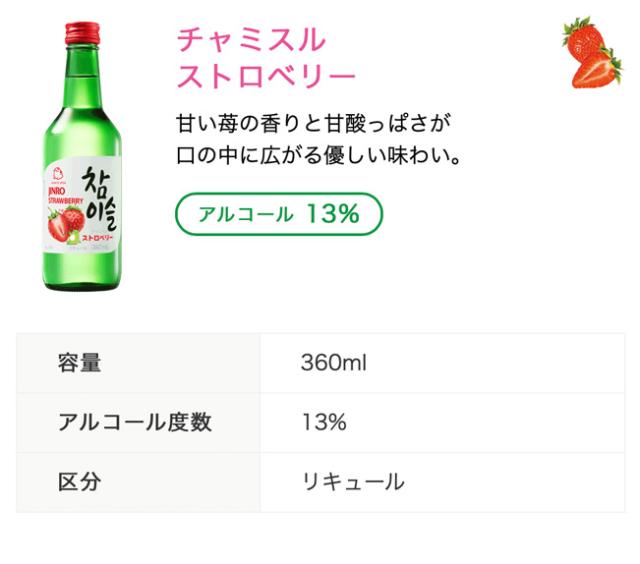The image size is (640, 564).
Task: Click the pink チャミスル title text
Action: coord(251,40)
